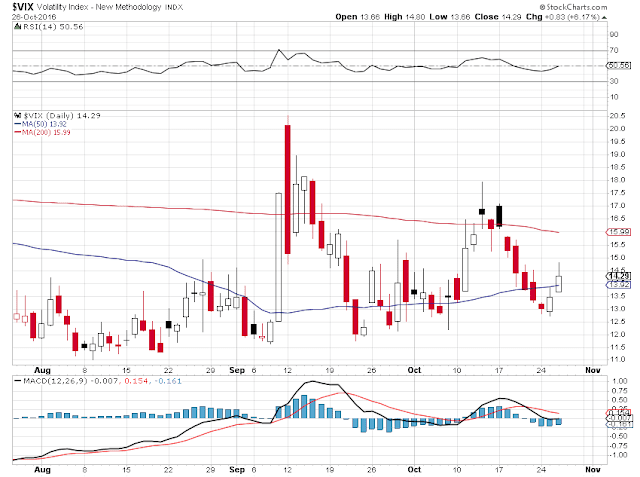
Task: Click the MA(200) 15.99 legend text
Action: [x=46, y=132]
